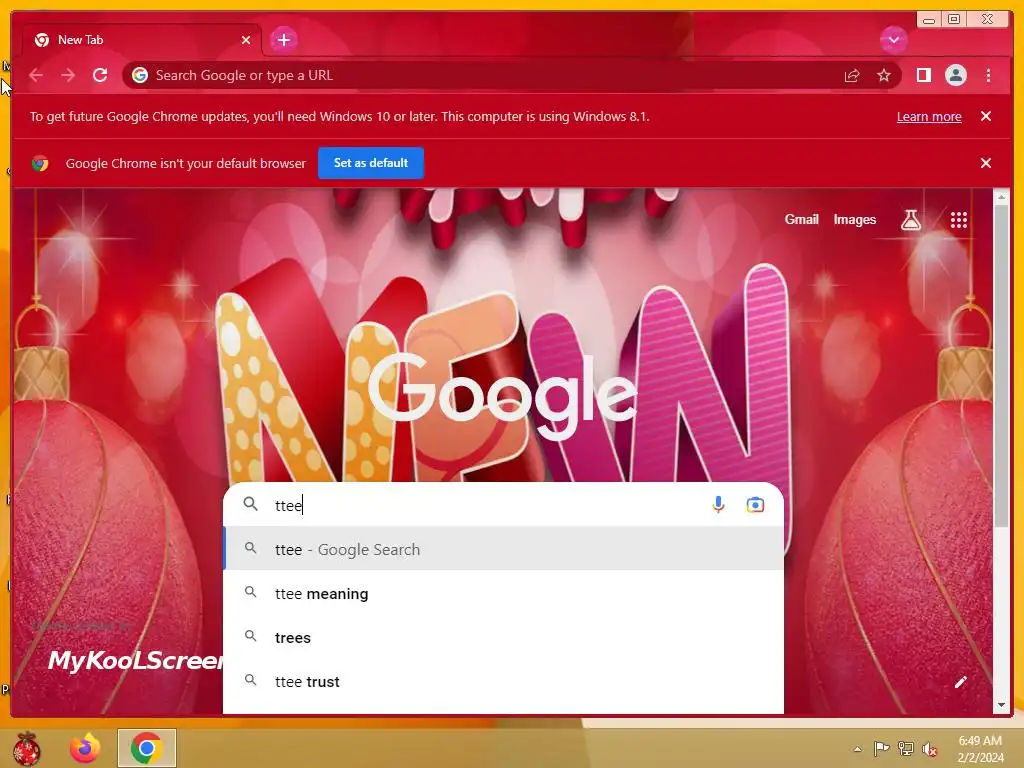
Task: Open the taskbar clock showing 6:49 AM
Action: click(x=980, y=749)
